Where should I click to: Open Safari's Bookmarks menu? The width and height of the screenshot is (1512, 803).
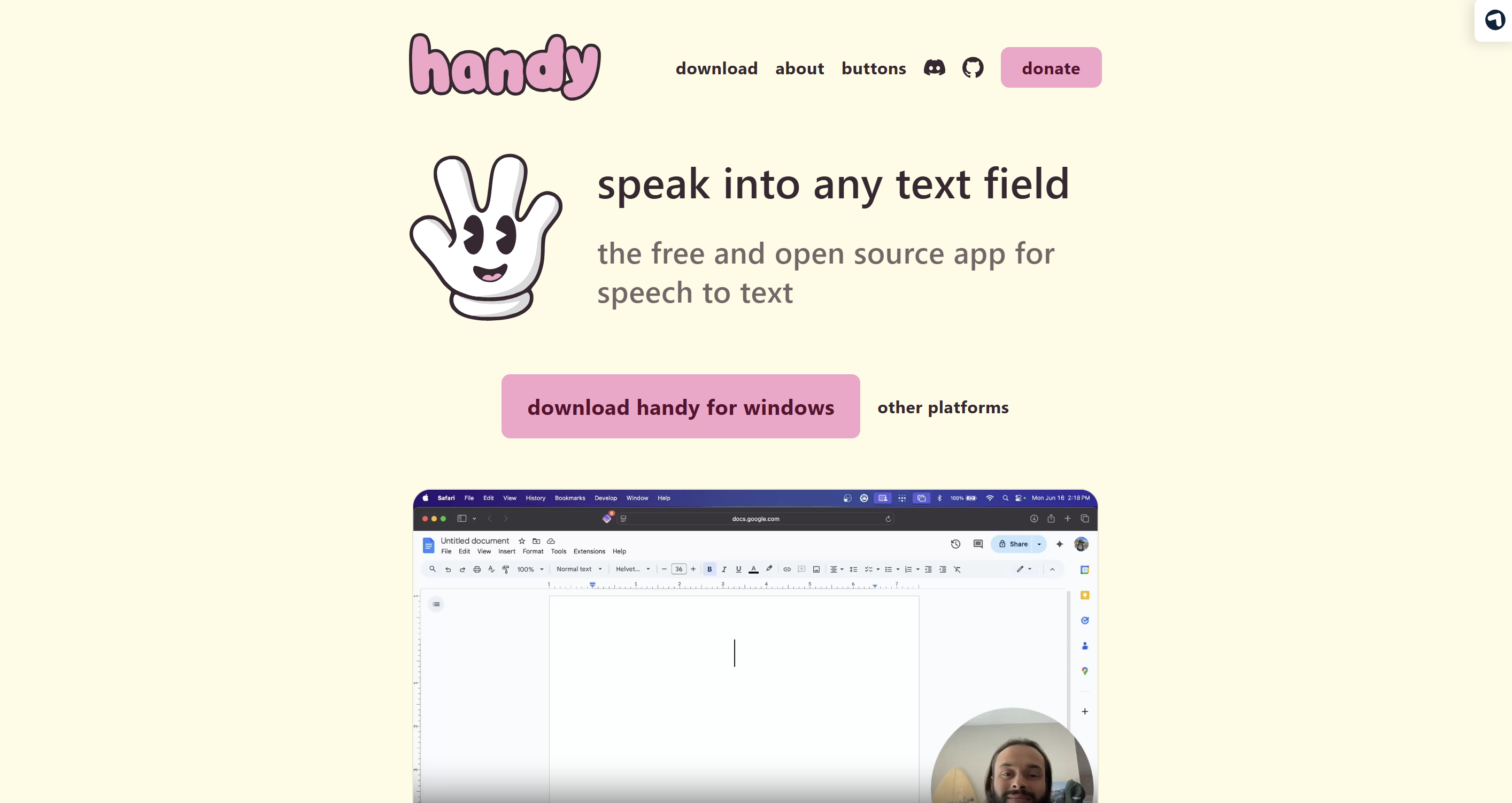pos(569,498)
